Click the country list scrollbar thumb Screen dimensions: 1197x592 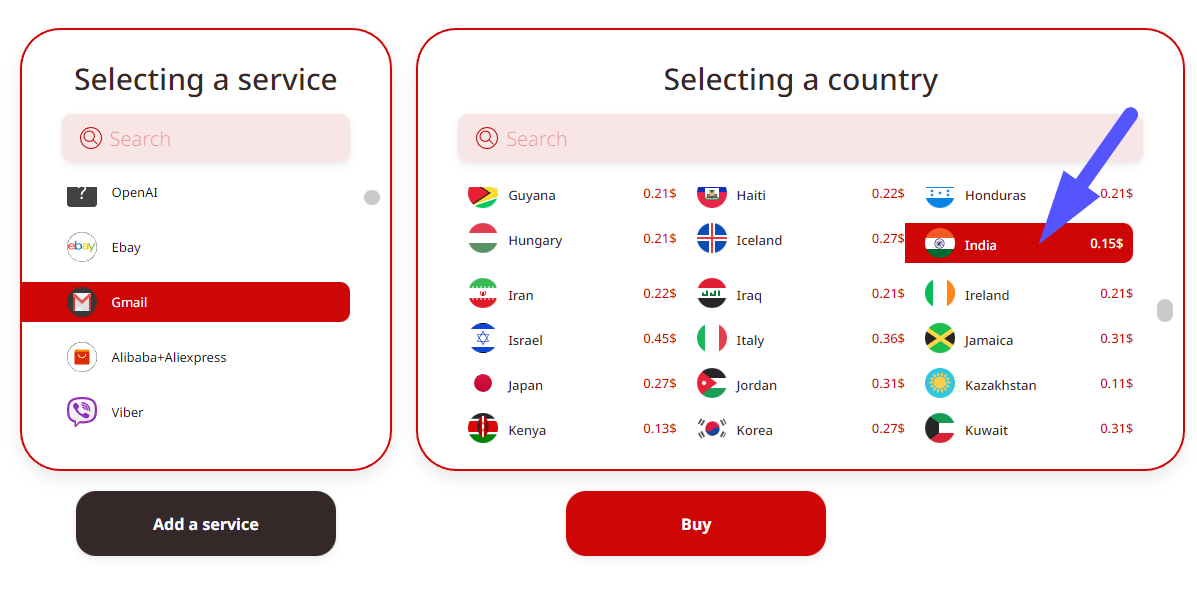point(1164,311)
